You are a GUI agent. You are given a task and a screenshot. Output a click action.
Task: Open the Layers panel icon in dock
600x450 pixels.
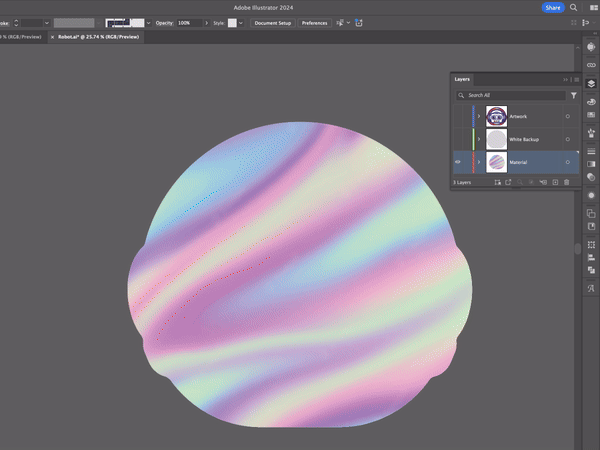591,83
